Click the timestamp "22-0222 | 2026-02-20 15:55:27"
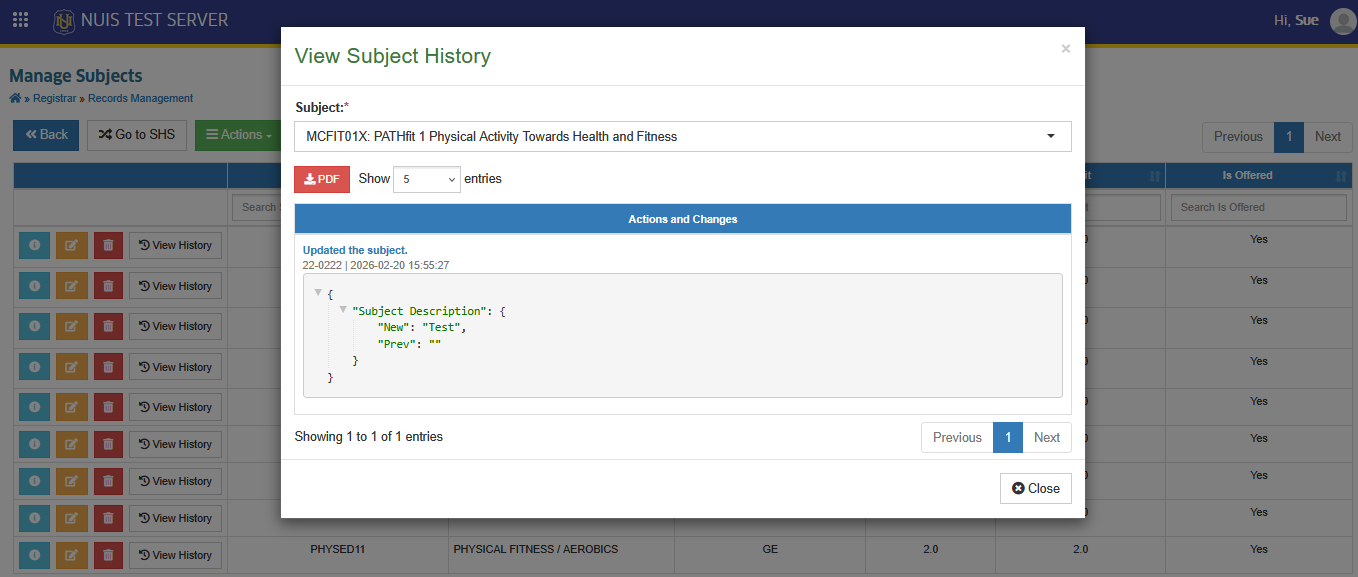This screenshot has width=1358, height=577. coord(376,265)
